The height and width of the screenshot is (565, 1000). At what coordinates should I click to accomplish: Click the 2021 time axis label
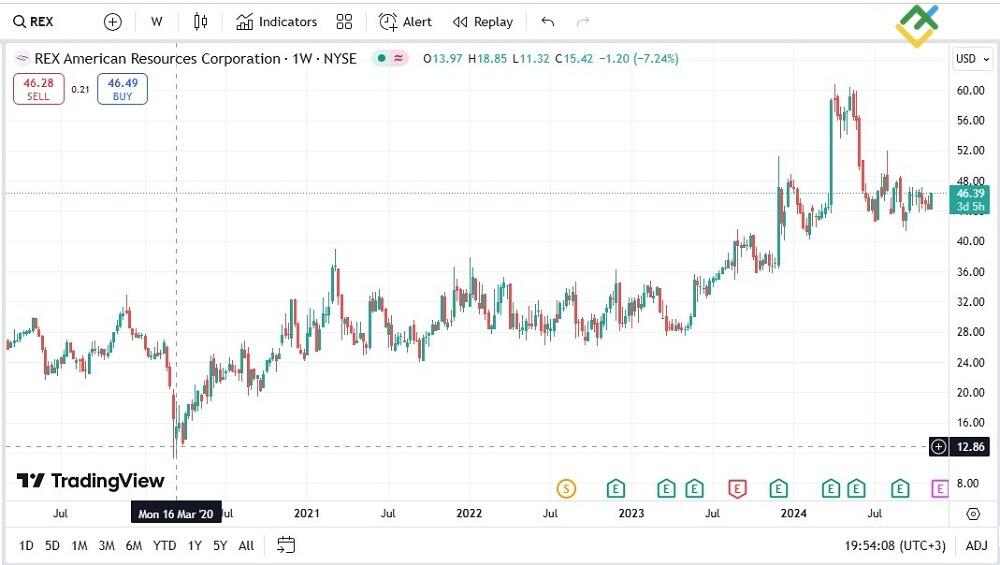tap(307, 513)
